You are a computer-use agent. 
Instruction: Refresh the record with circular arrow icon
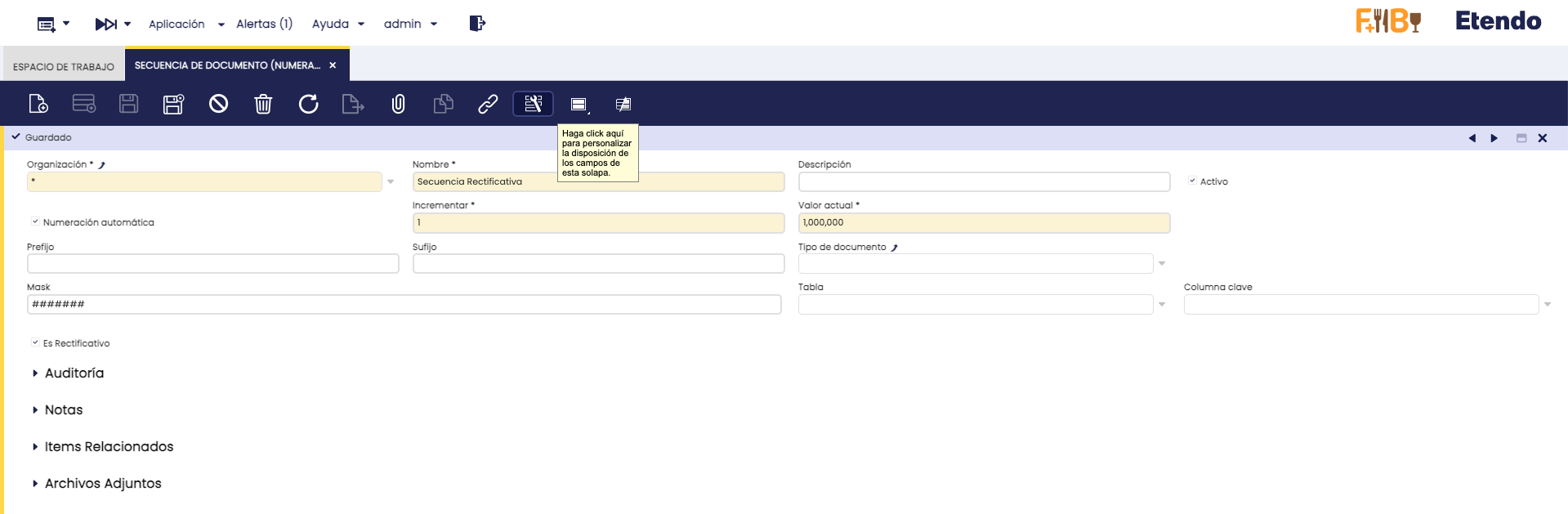(x=308, y=104)
